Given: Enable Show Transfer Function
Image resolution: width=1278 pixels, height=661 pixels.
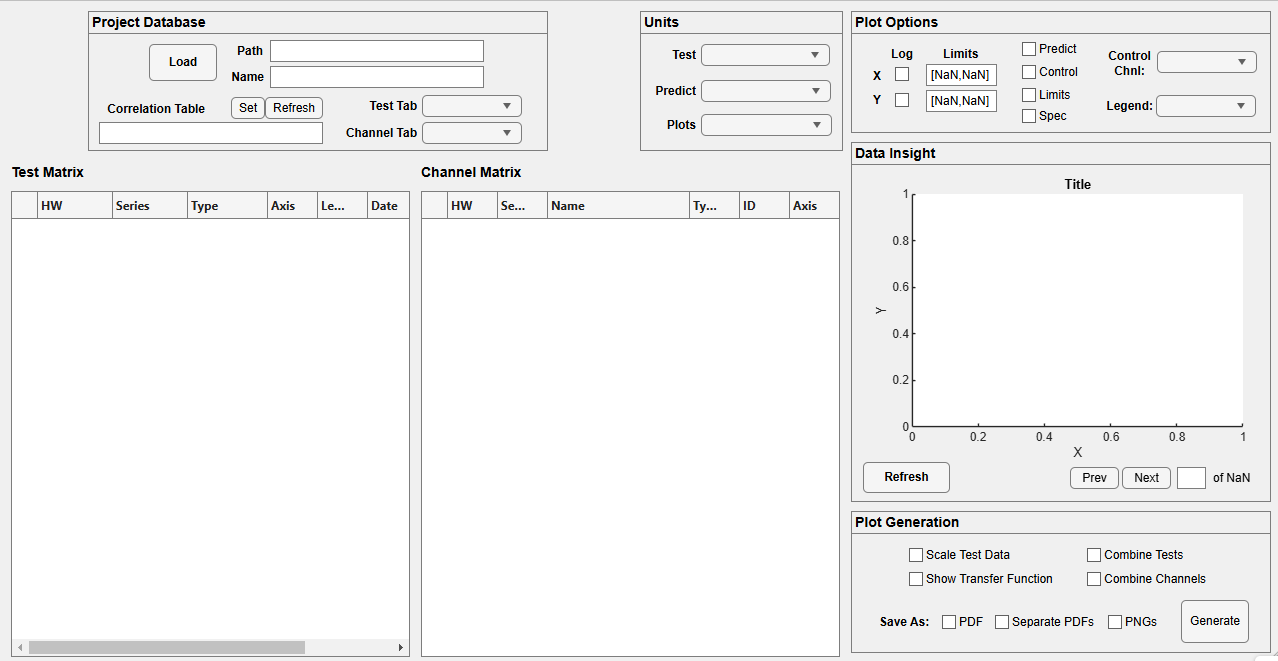Looking at the screenshot, I should coord(916,578).
